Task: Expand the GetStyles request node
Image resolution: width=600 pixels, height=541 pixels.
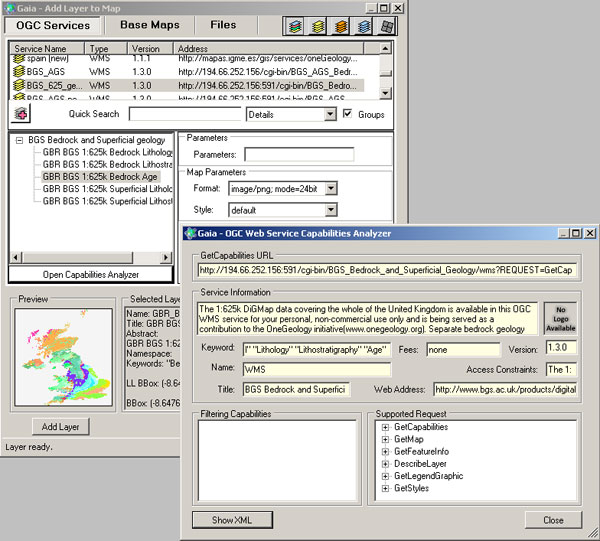Action: pyautogui.click(x=386, y=488)
